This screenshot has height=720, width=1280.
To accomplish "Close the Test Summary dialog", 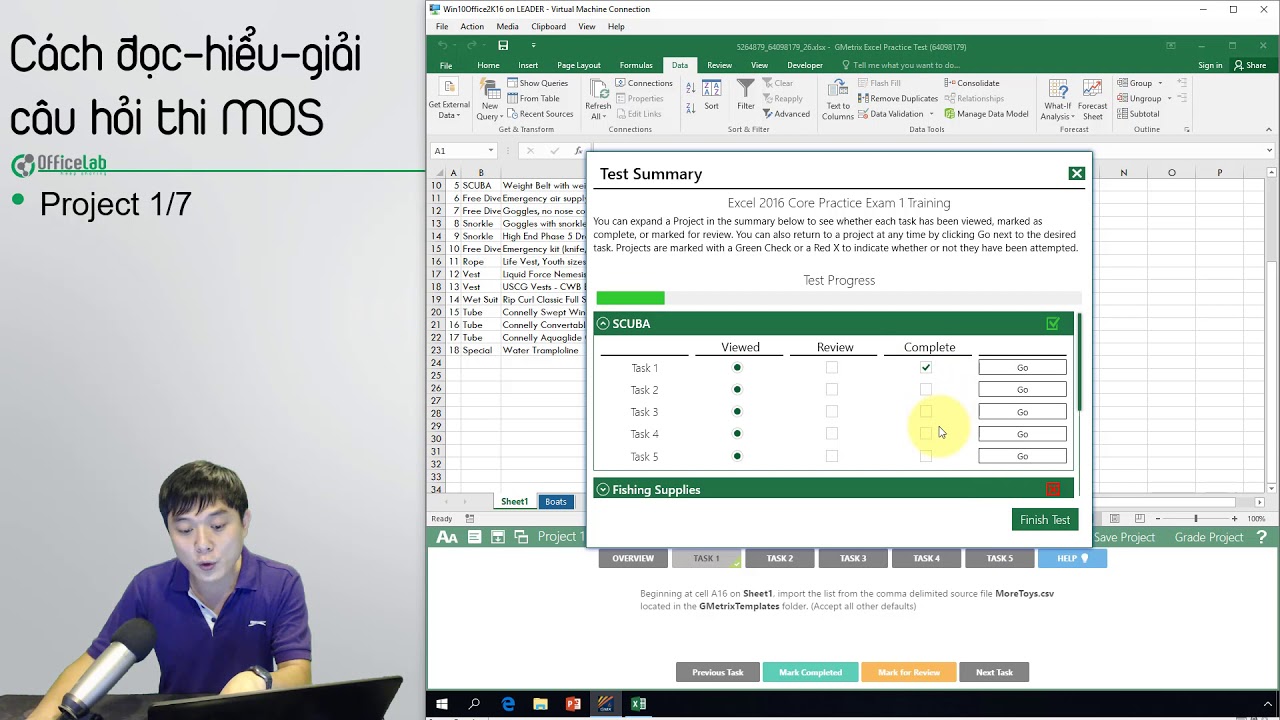I will coord(1077,173).
